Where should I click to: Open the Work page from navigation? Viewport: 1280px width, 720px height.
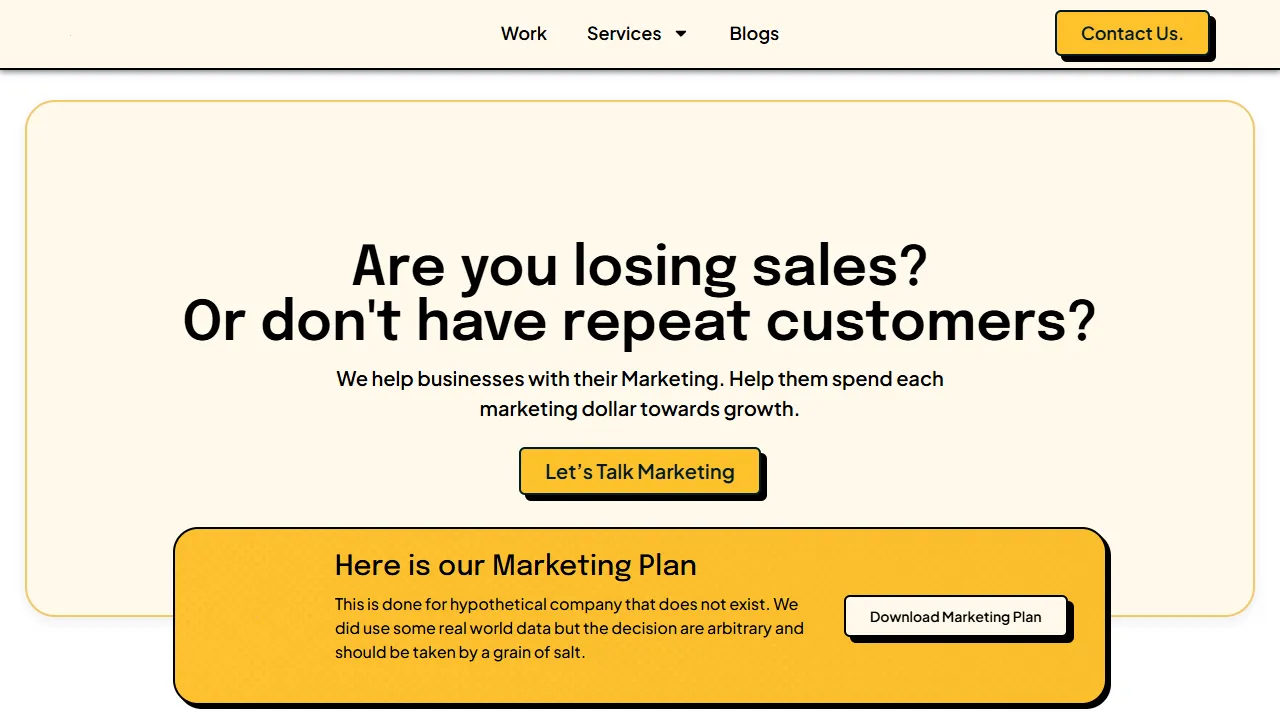(523, 34)
